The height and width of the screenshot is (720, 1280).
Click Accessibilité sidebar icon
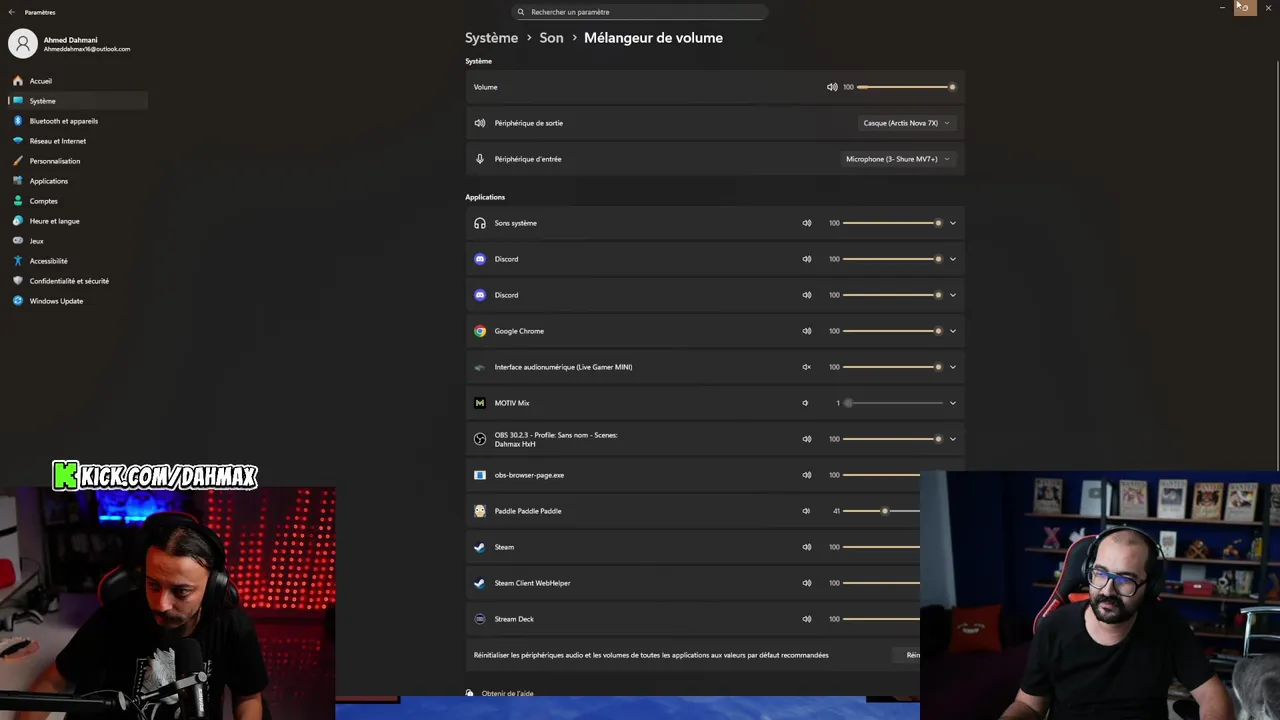pyautogui.click(x=18, y=261)
